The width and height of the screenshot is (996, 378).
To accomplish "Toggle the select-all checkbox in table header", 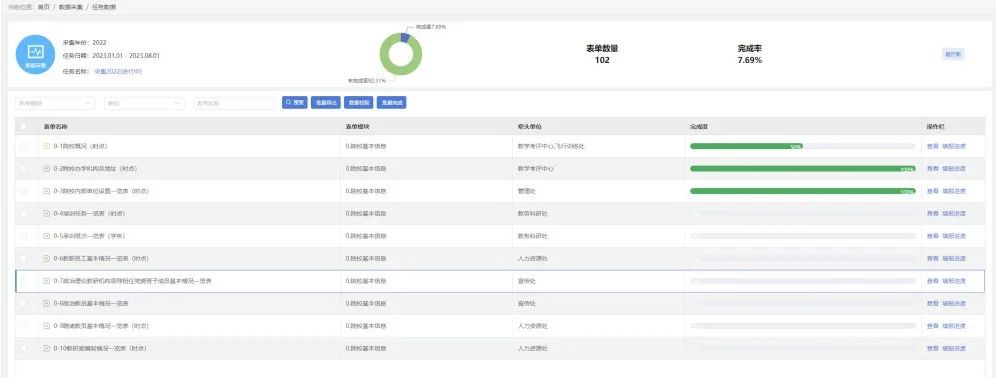I will tap(24, 126).
